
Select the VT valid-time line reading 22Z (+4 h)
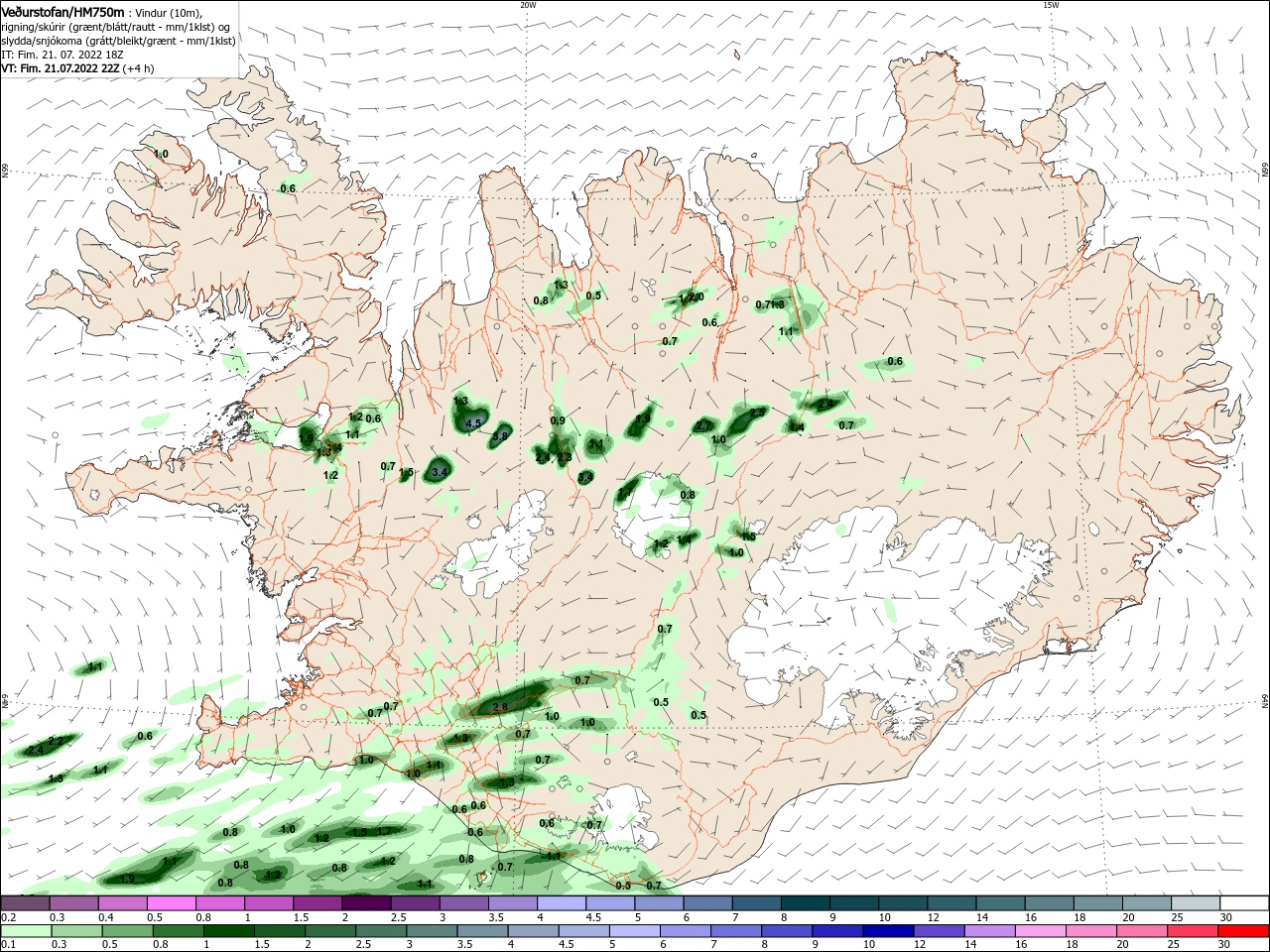[77, 68]
